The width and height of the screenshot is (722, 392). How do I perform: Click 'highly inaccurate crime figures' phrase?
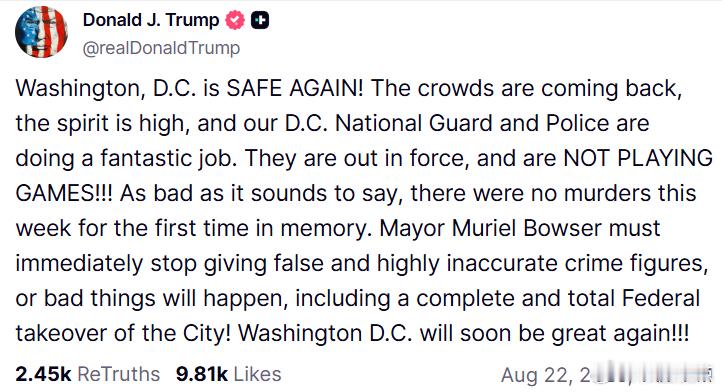click(x=542, y=263)
